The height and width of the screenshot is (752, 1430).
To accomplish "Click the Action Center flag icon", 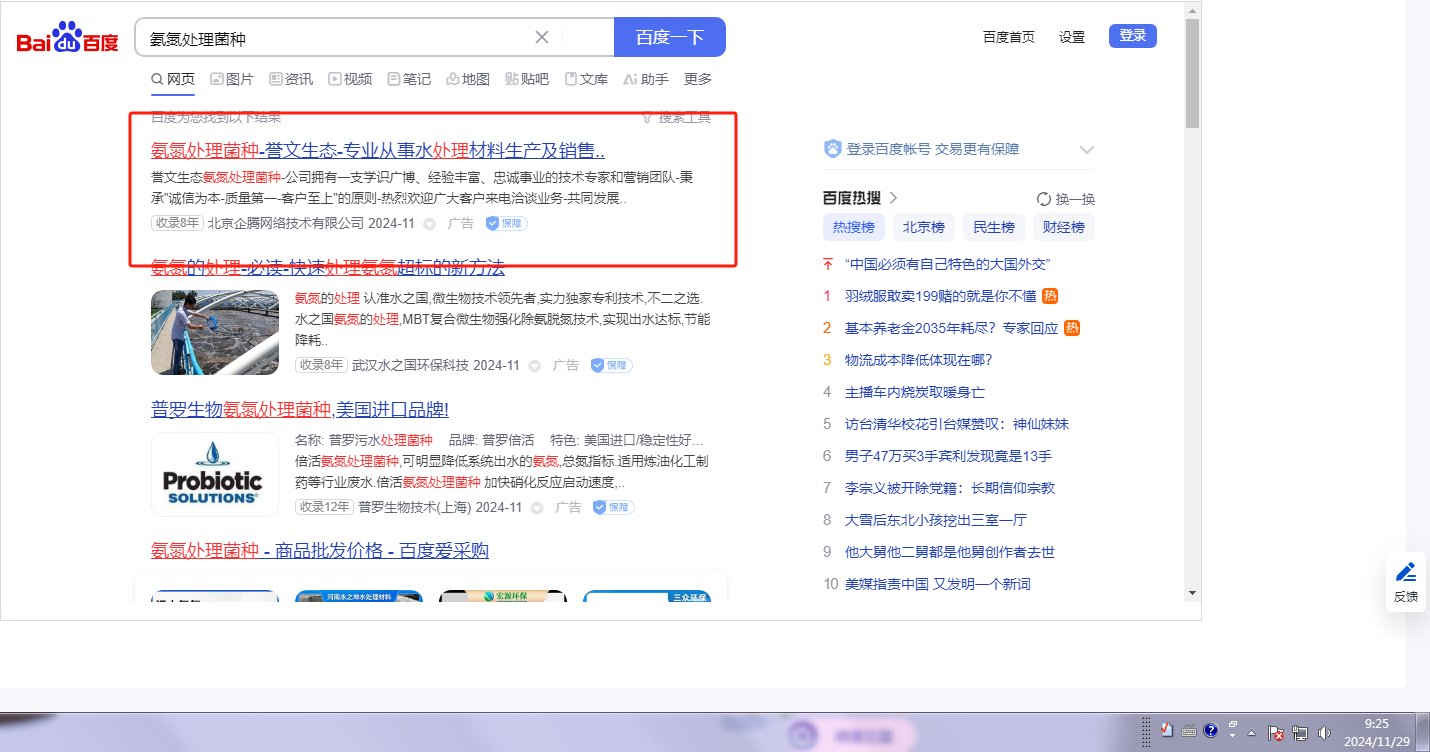I will click(1276, 732).
